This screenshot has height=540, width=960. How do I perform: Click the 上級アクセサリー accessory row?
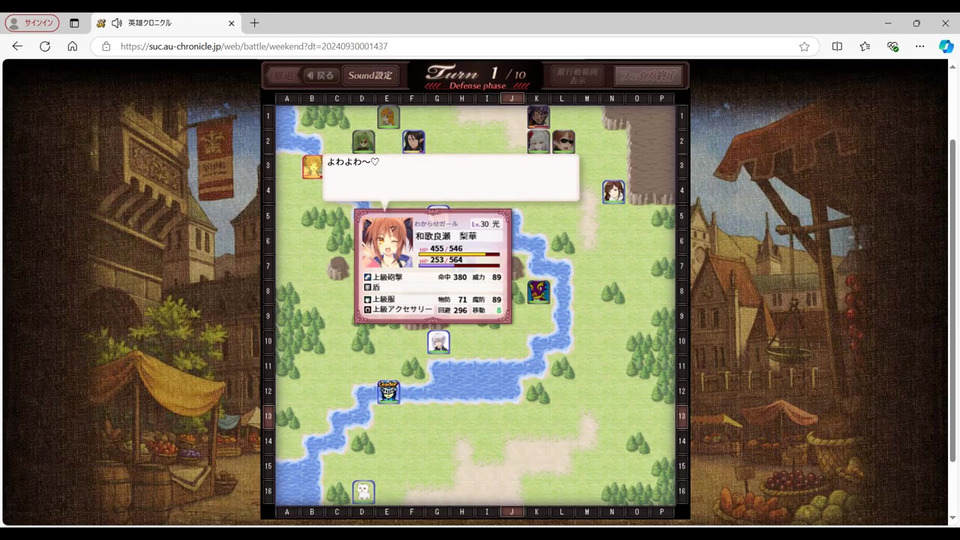tap(433, 310)
